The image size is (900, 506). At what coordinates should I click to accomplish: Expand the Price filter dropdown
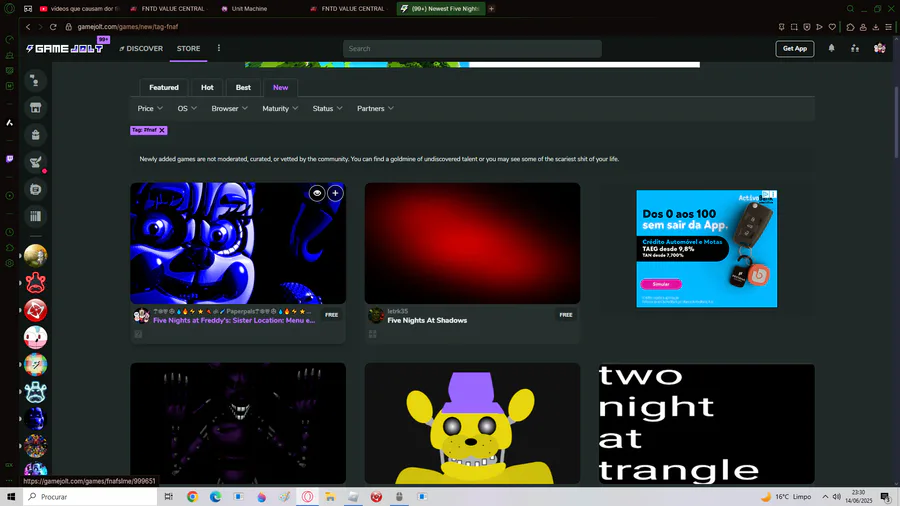tap(150, 108)
